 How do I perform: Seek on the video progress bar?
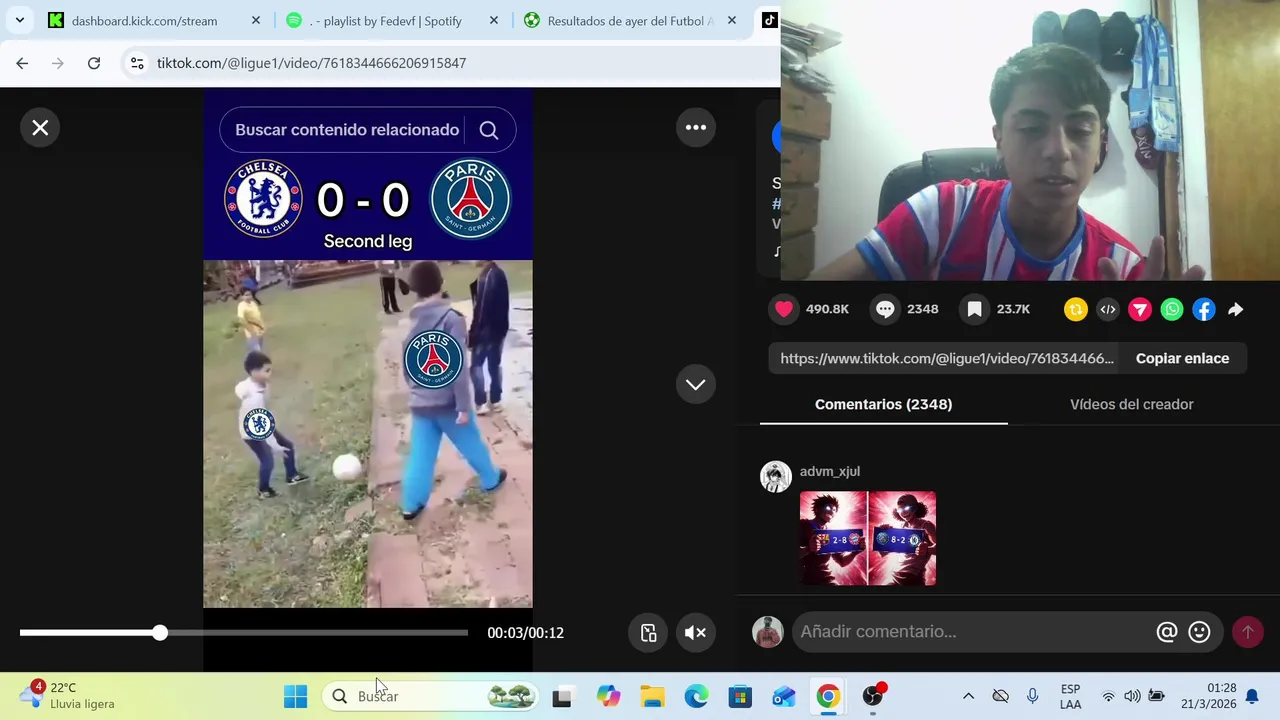[243, 633]
